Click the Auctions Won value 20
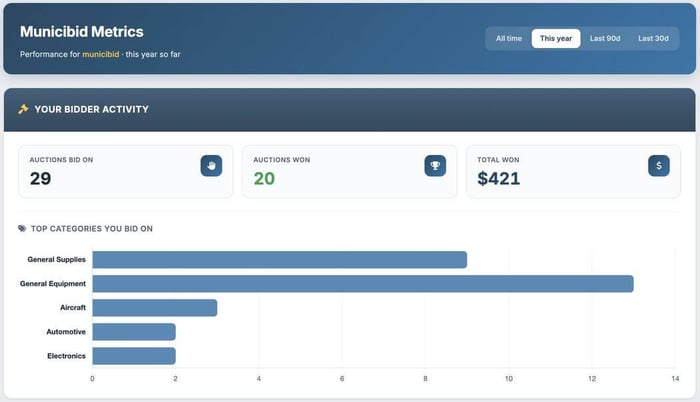The height and width of the screenshot is (402, 700). pos(264,179)
